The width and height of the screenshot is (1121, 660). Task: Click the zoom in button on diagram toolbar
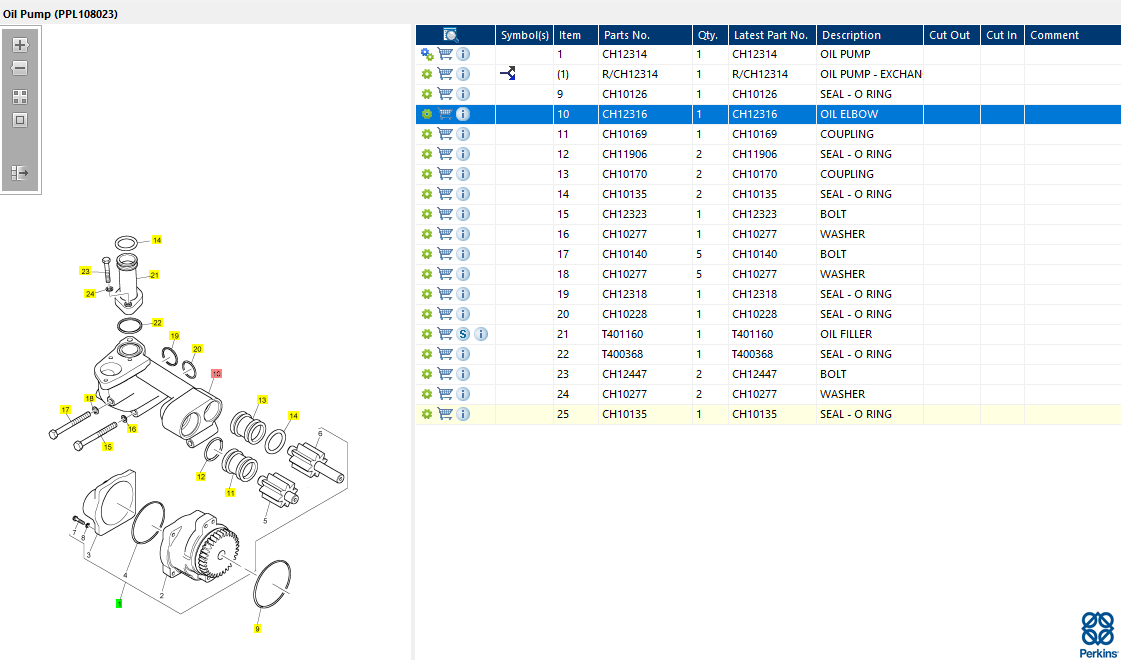pyautogui.click(x=20, y=45)
